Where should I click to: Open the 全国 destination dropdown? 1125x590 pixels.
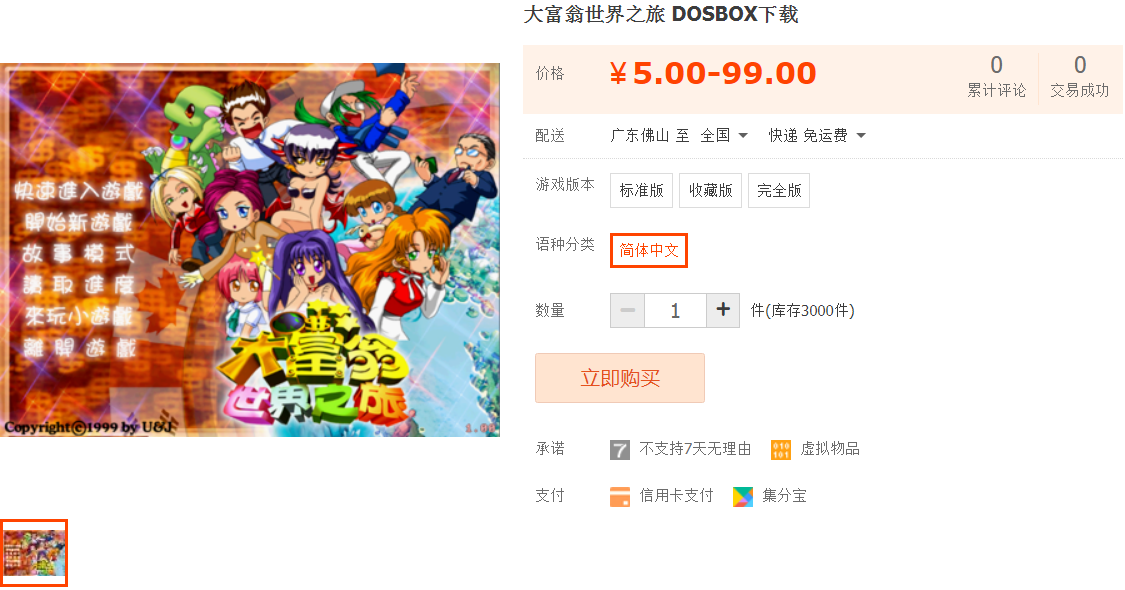click(x=724, y=135)
